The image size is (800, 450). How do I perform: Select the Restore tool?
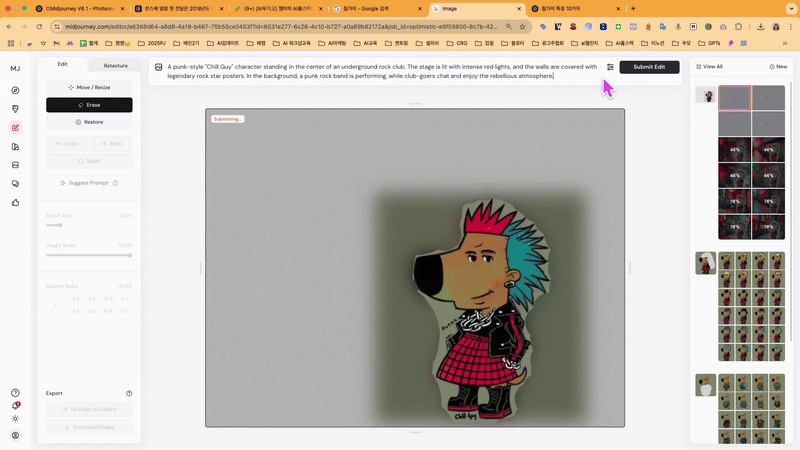[x=89, y=122]
